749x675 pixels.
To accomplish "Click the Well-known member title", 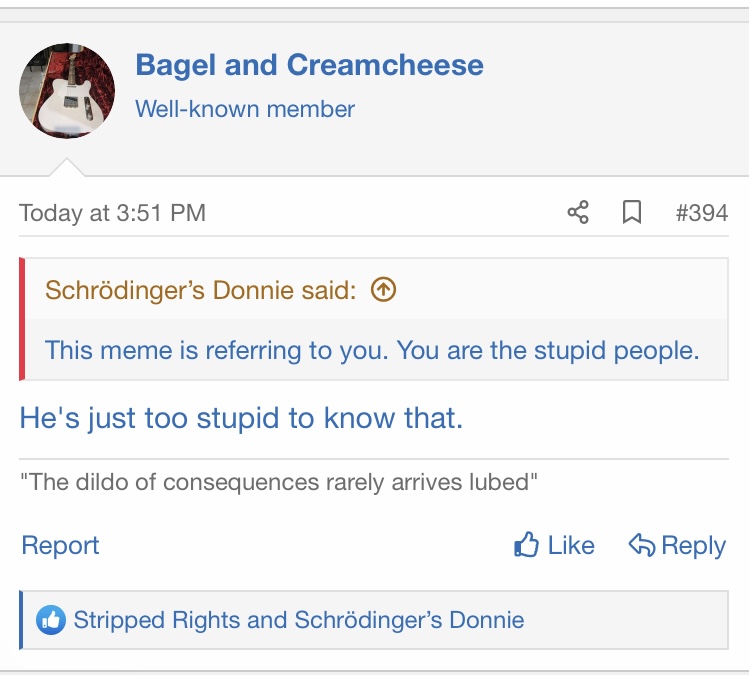I will pos(245,109).
